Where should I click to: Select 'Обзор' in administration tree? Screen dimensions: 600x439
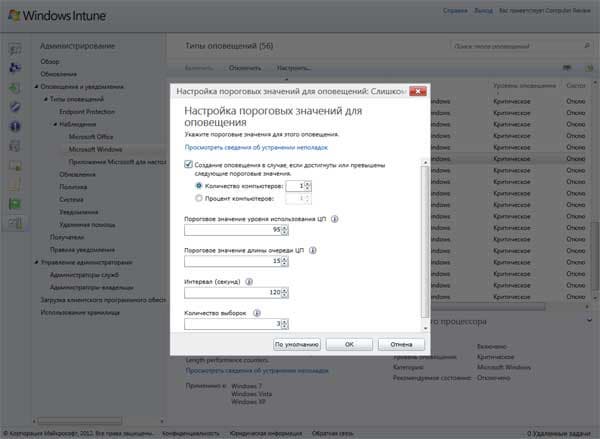(x=50, y=62)
